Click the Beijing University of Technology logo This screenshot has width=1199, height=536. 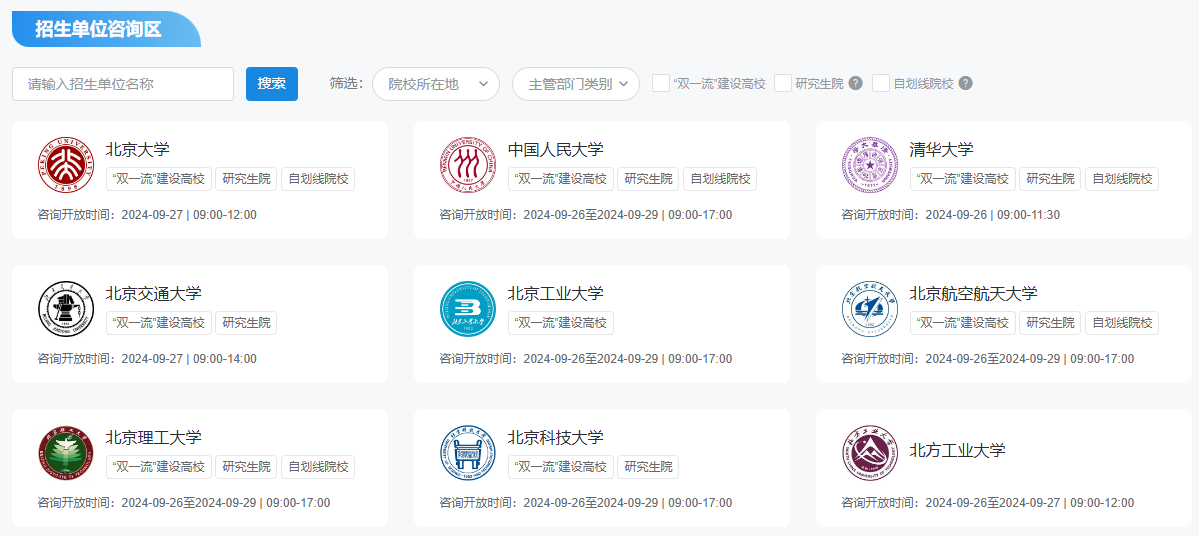tap(468, 308)
